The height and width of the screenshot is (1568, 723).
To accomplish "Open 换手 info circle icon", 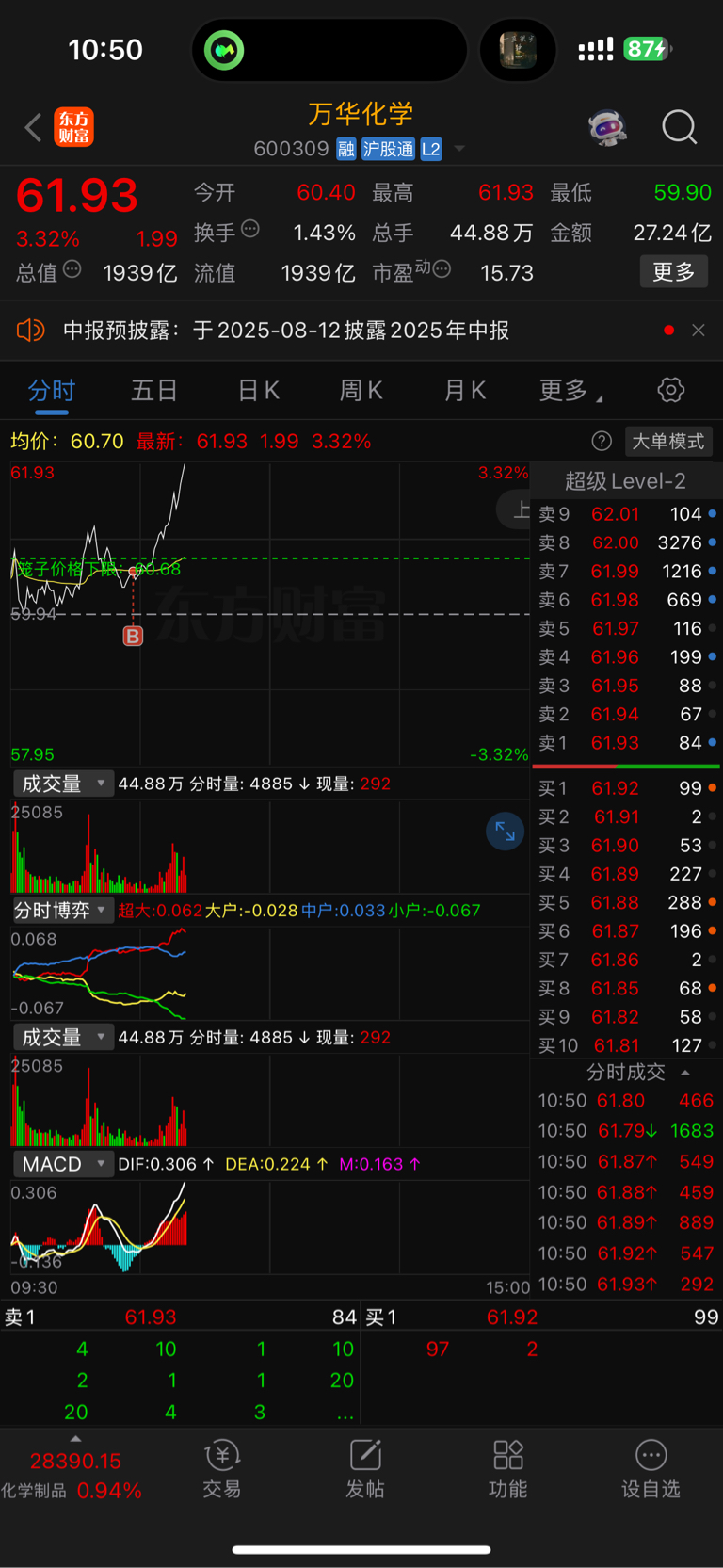I will 250,228.
